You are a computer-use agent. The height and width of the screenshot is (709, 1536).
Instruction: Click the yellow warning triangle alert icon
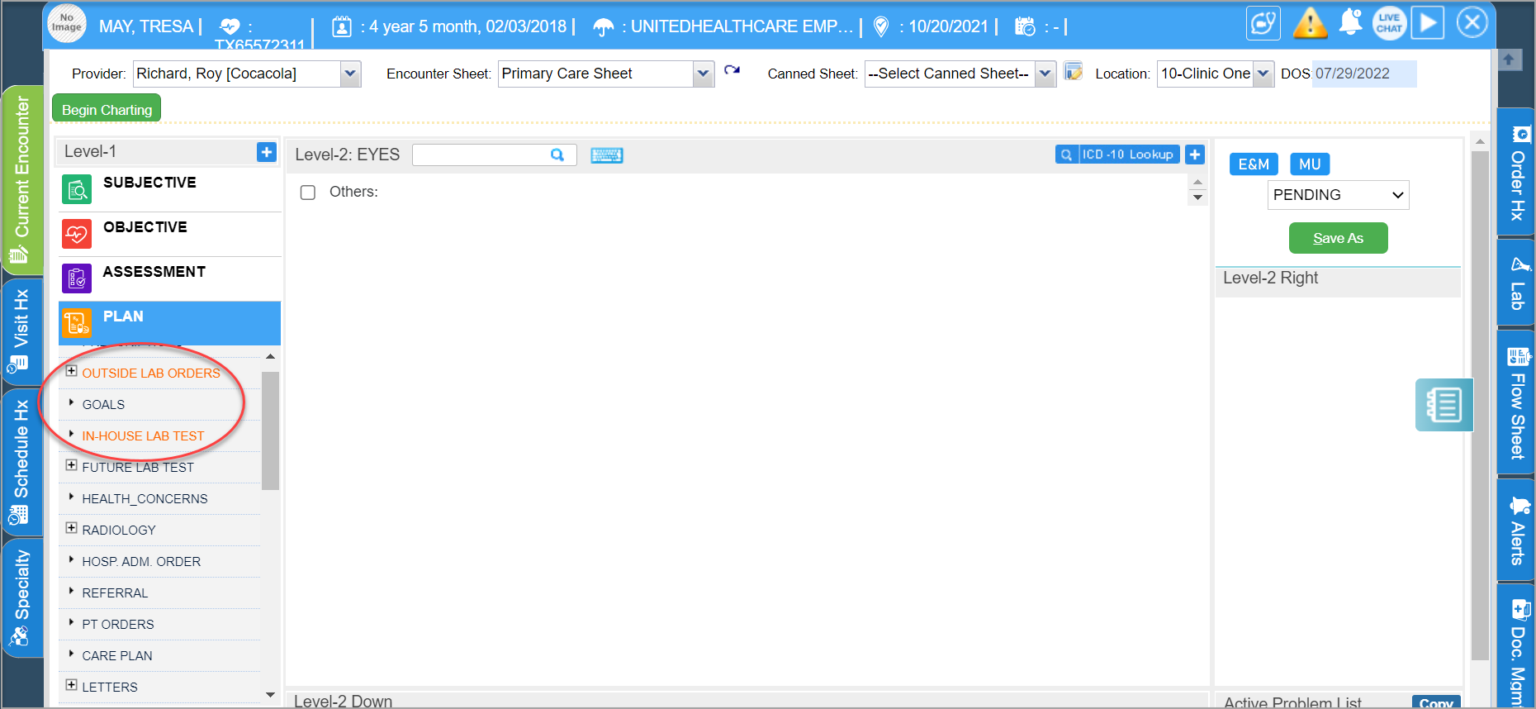point(1310,22)
